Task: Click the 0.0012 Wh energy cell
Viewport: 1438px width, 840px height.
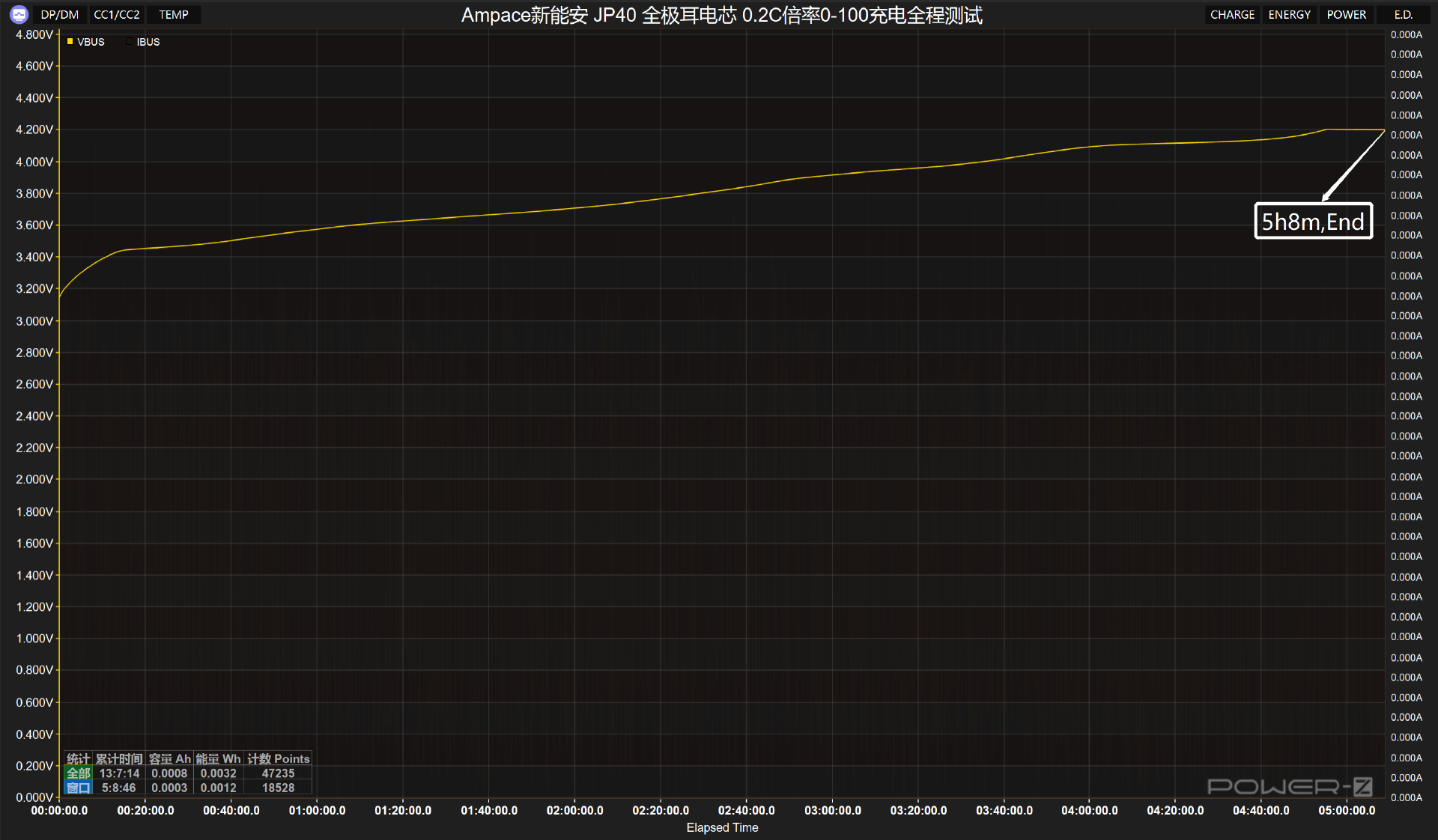Action: click(218, 788)
